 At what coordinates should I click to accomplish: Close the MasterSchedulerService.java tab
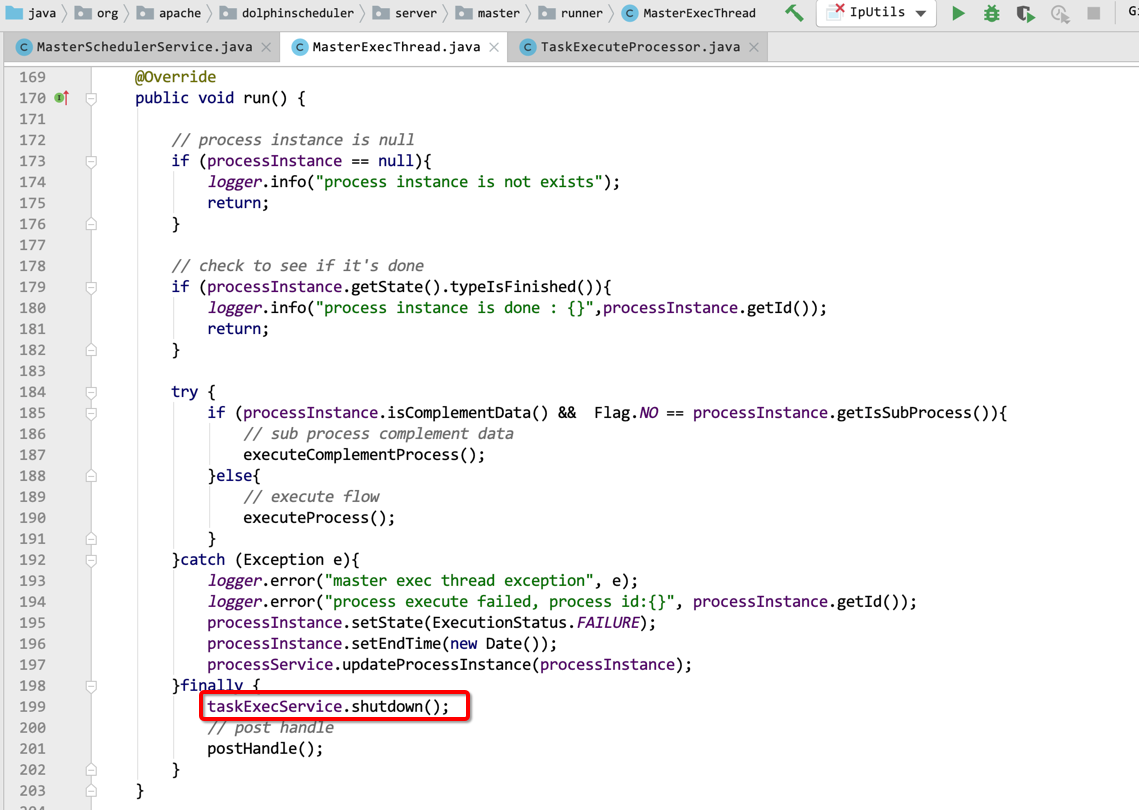click(x=267, y=47)
